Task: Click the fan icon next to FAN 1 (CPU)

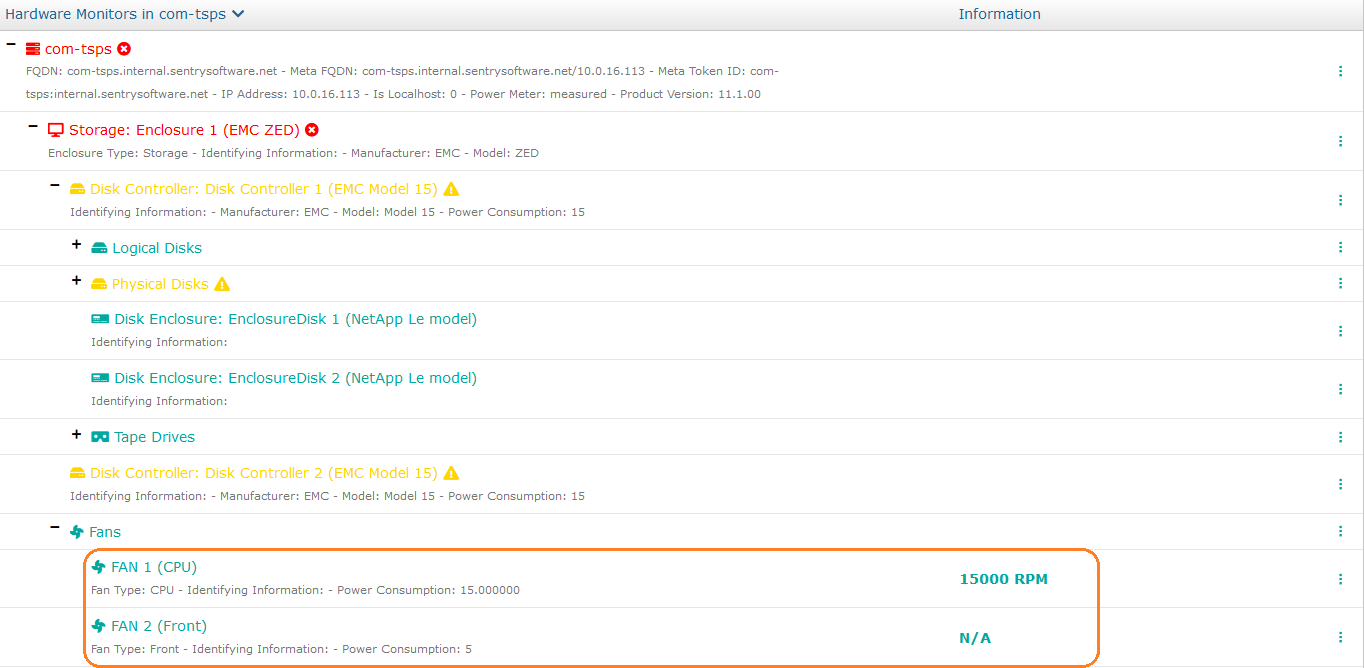Action: [98, 567]
